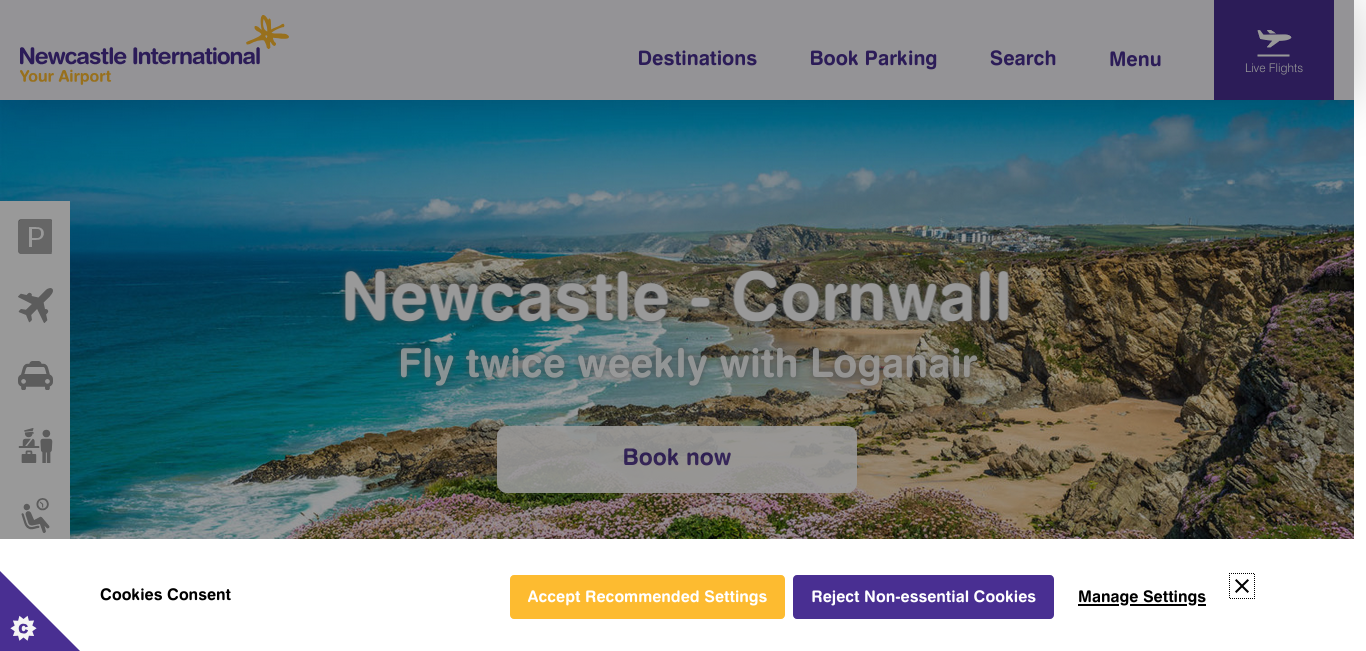Click 'Fly twice weekly with Loganair' text

(x=687, y=364)
